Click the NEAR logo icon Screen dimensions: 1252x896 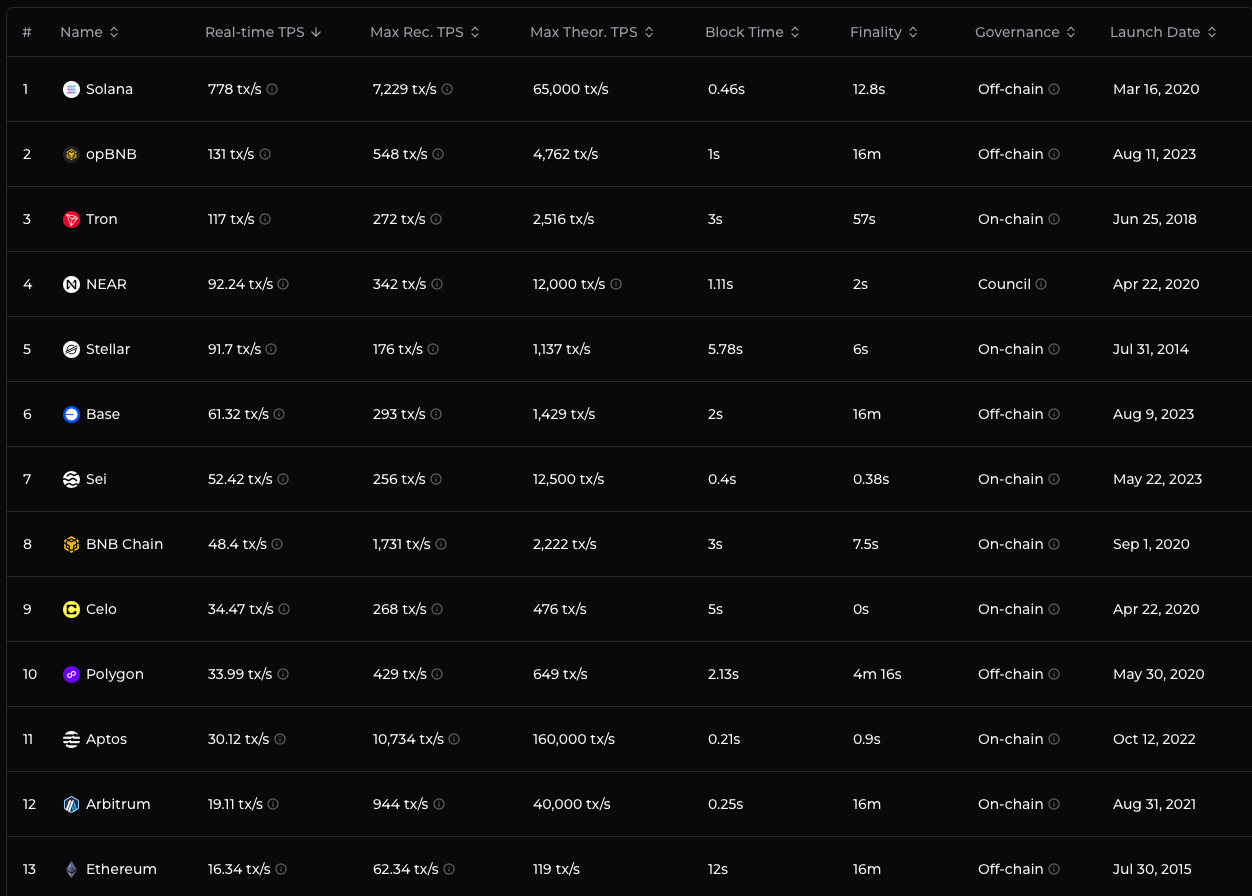[x=71, y=284]
